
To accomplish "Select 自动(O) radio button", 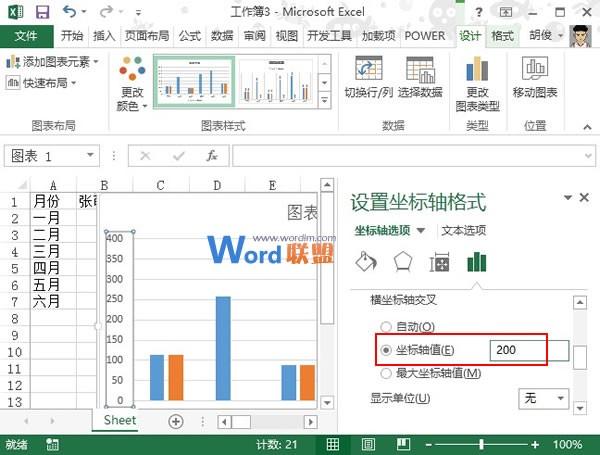I will [386, 326].
